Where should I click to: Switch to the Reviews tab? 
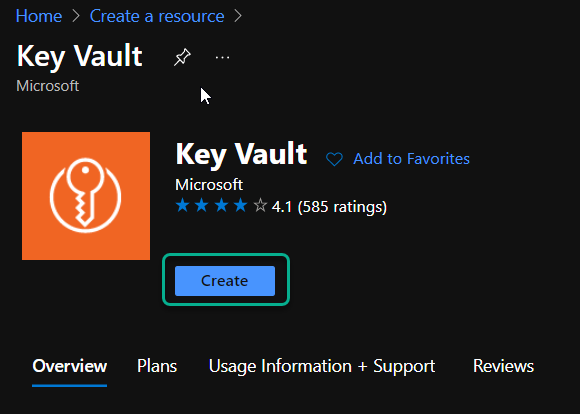coord(503,366)
